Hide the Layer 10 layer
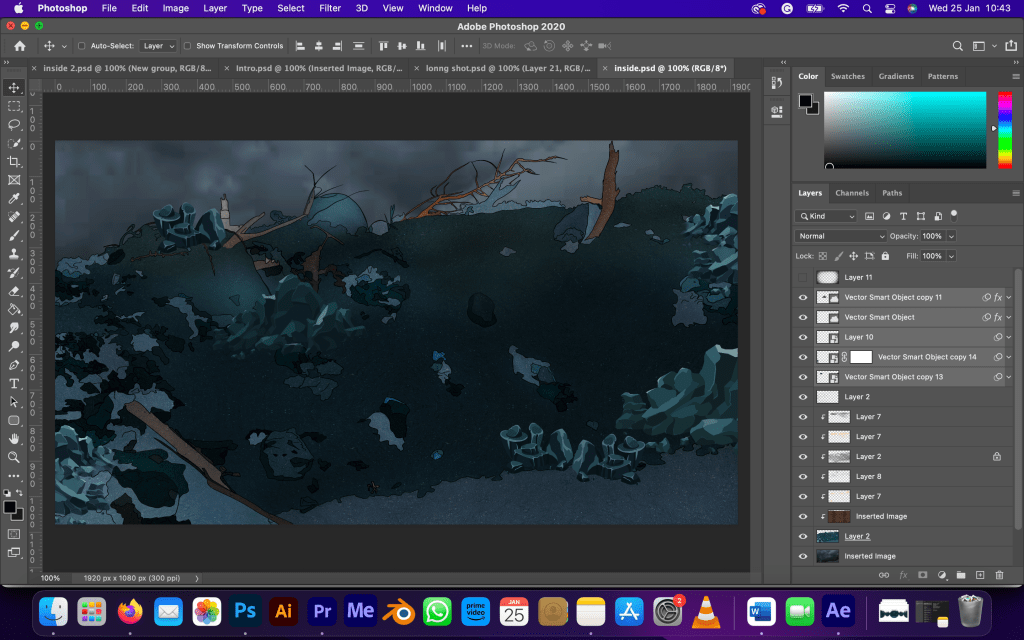The image size is (1024, 640). (x=802, y=337)
